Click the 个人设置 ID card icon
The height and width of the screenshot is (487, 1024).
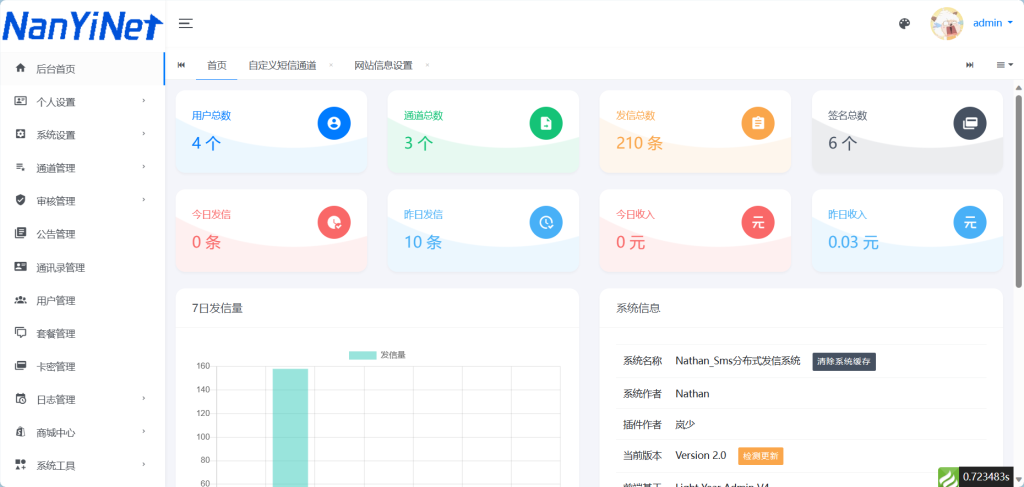[x=20, y=101]
